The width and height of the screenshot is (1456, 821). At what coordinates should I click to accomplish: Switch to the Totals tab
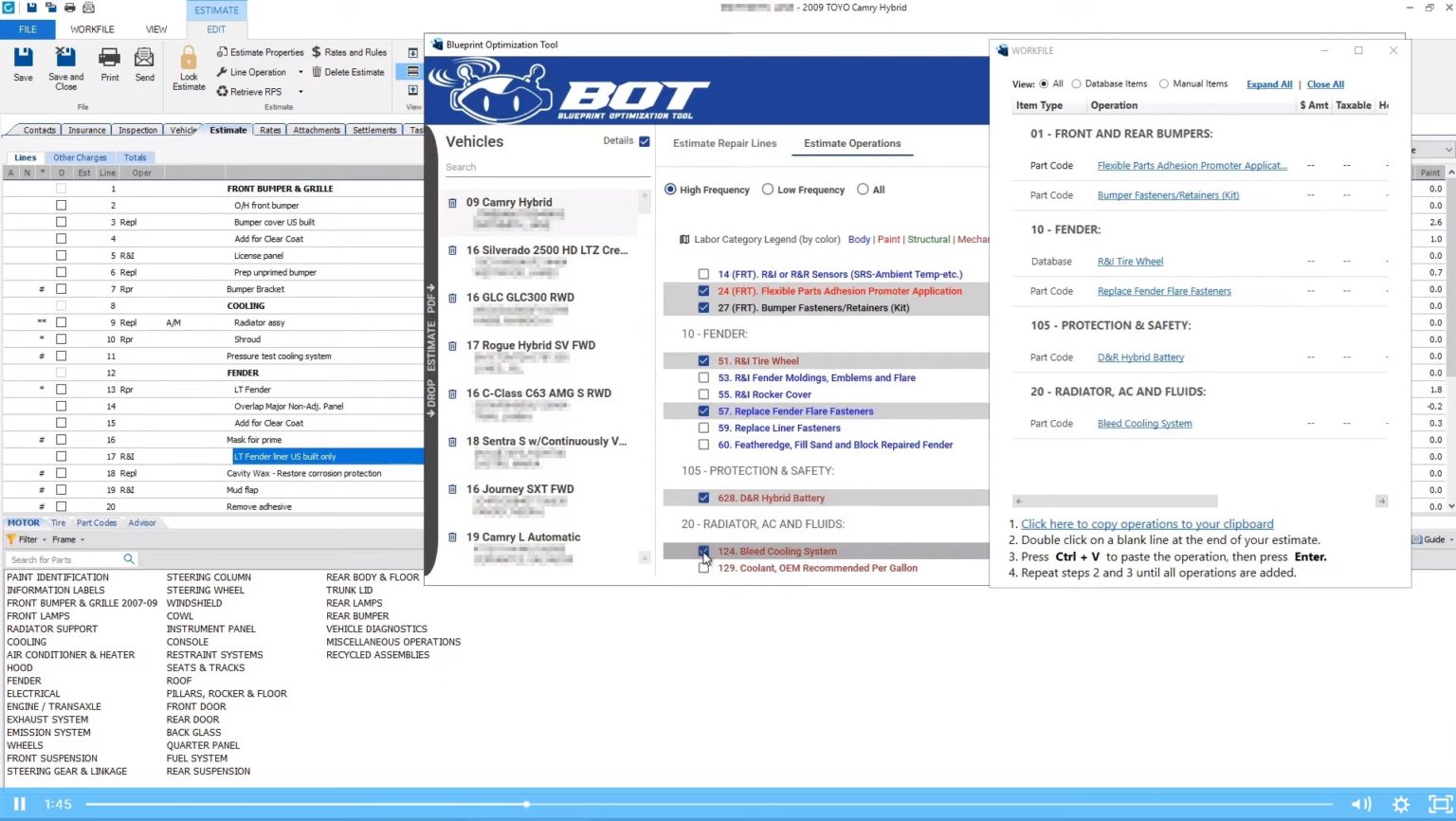(x=135, y=157)
